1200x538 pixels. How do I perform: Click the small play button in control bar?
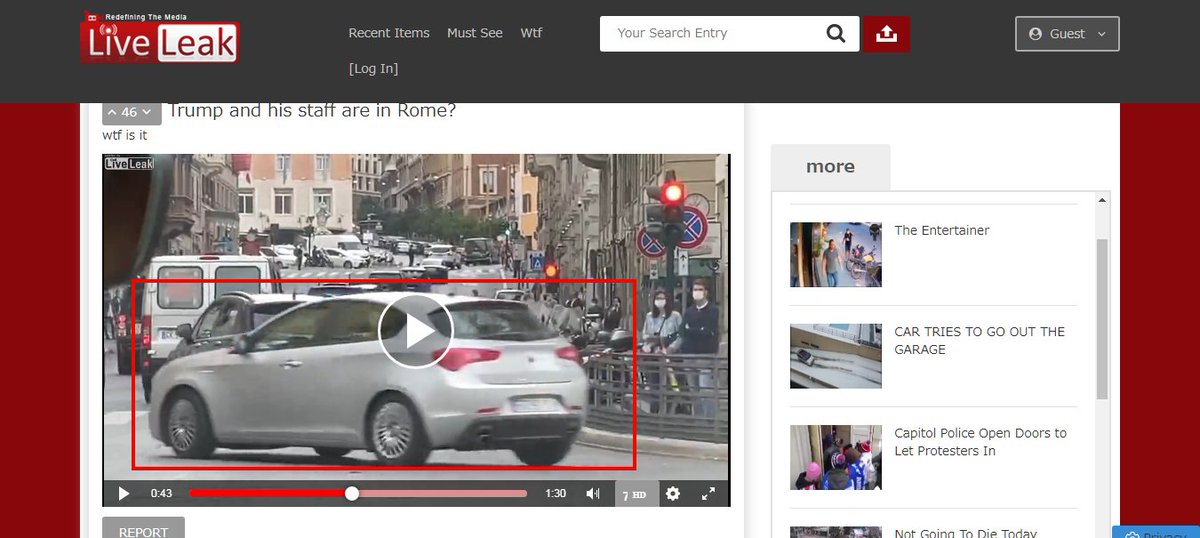(124, 493)
